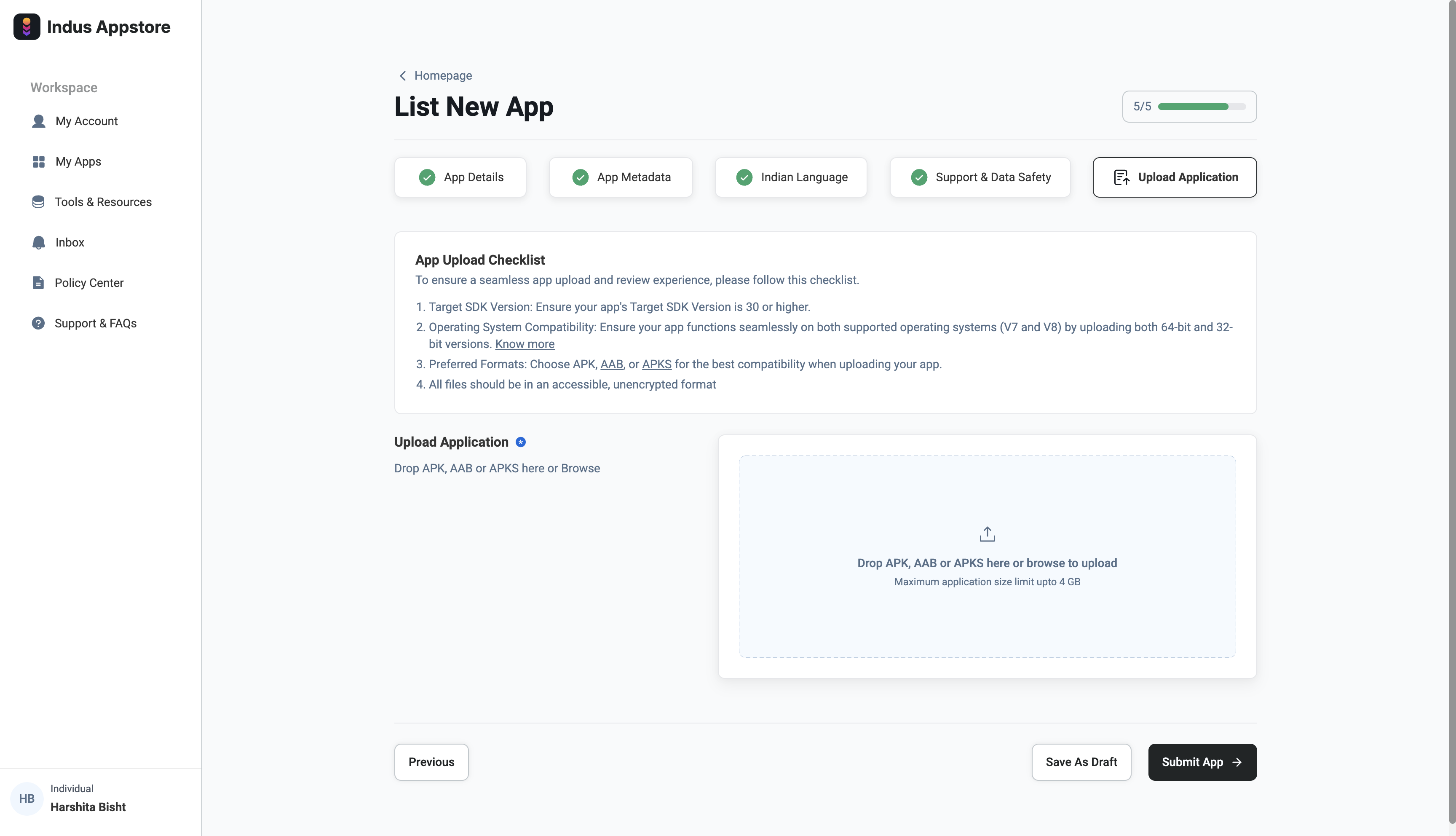Viewport: 1456px width, 836px height.
Task: Switch to the Indian Language step
Action: pos(791,177)
